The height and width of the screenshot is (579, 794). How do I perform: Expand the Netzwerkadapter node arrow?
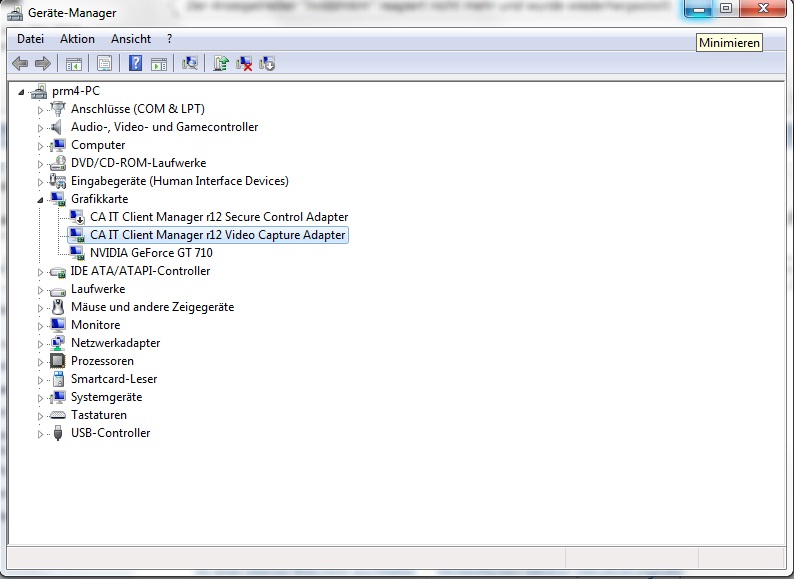(40, 344)
